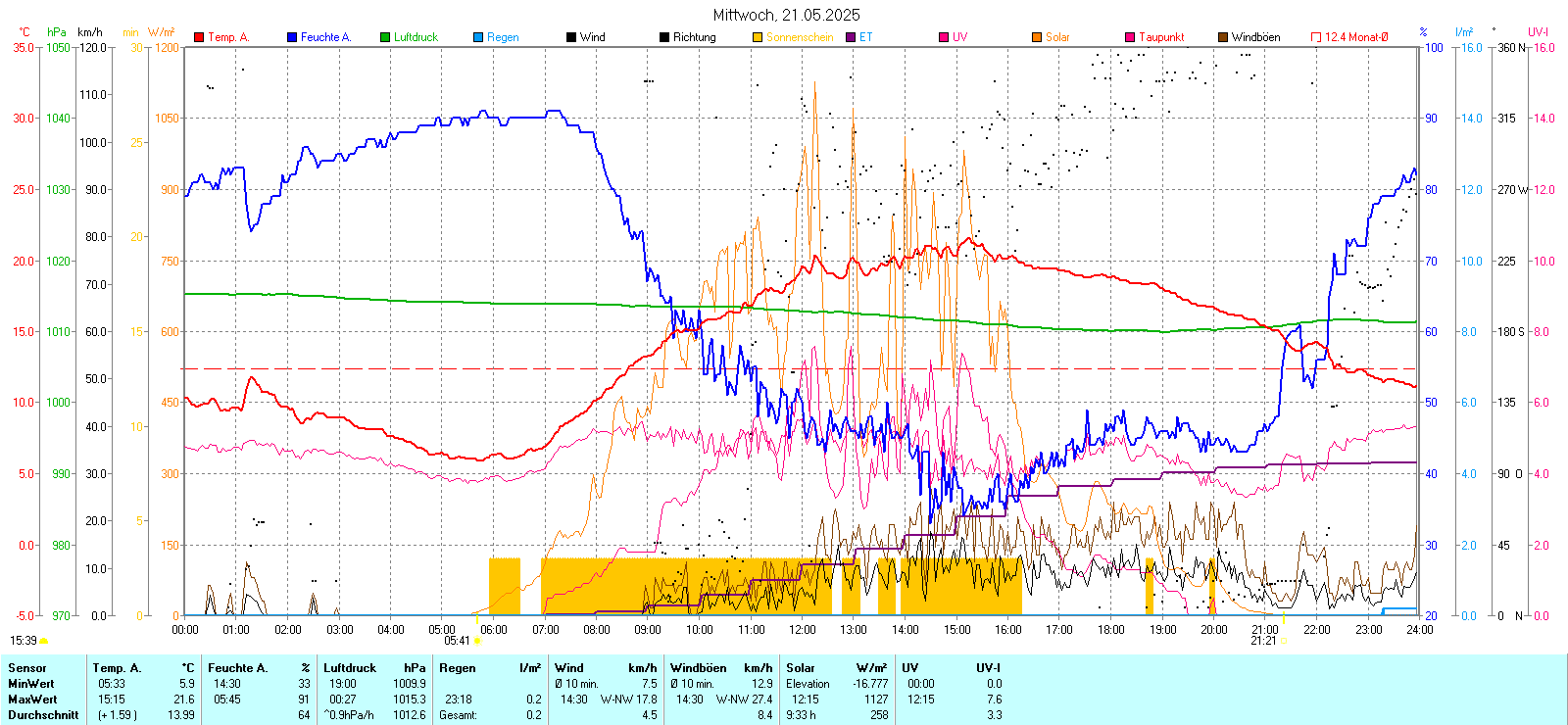
Task: Click the Luftdruck column header in table
Action: [x=350, y=668]
